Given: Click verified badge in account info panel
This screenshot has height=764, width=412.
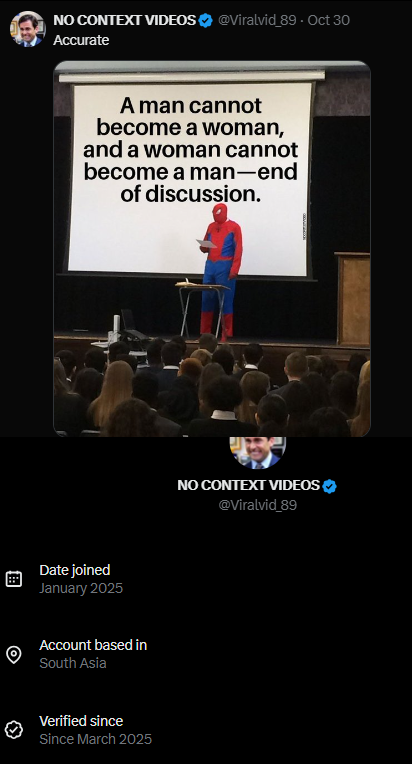Looking at the screenshot, I should (330, 486).
